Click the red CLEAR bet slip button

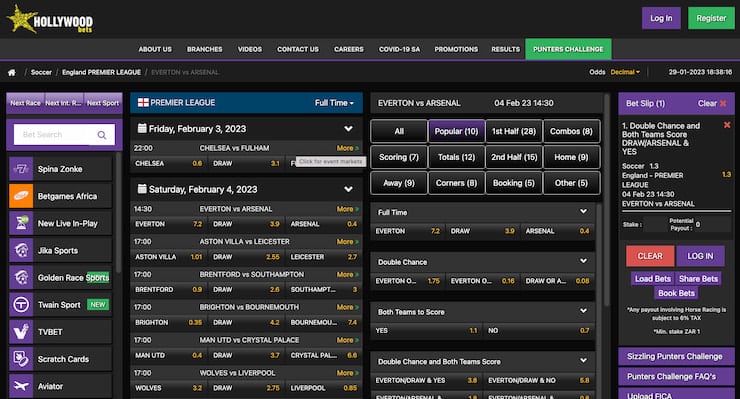click(650, 256)
